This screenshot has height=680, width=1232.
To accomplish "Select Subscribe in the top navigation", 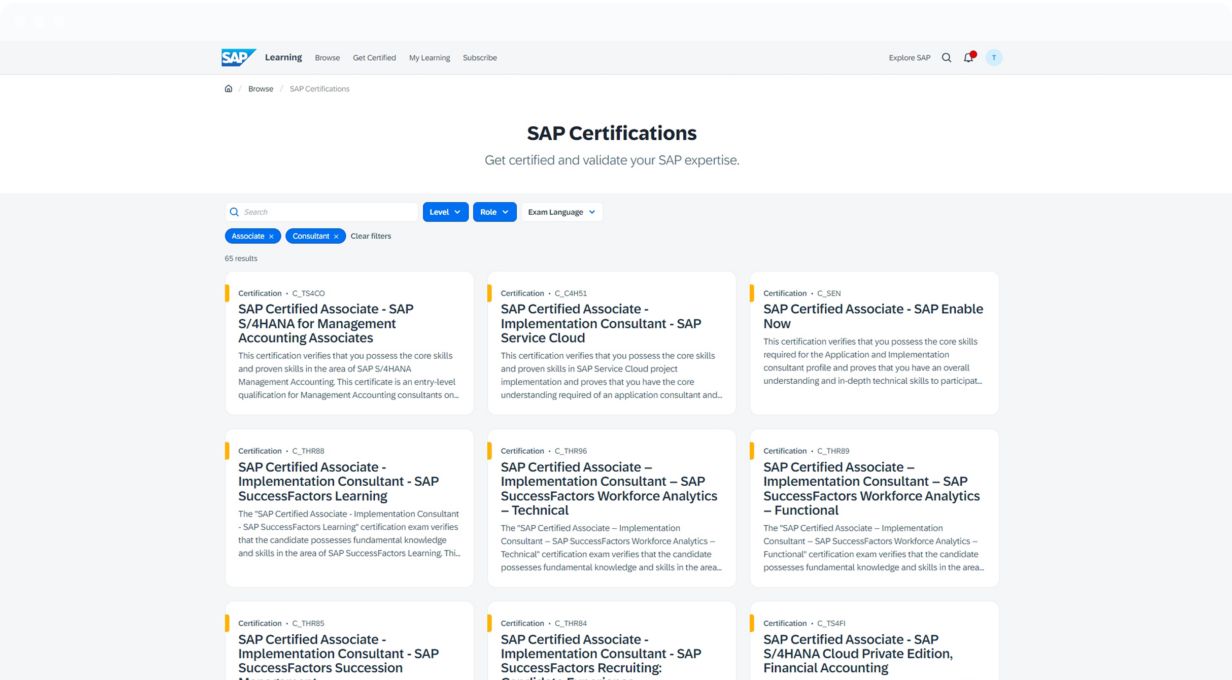I will [x=479, y=58].
